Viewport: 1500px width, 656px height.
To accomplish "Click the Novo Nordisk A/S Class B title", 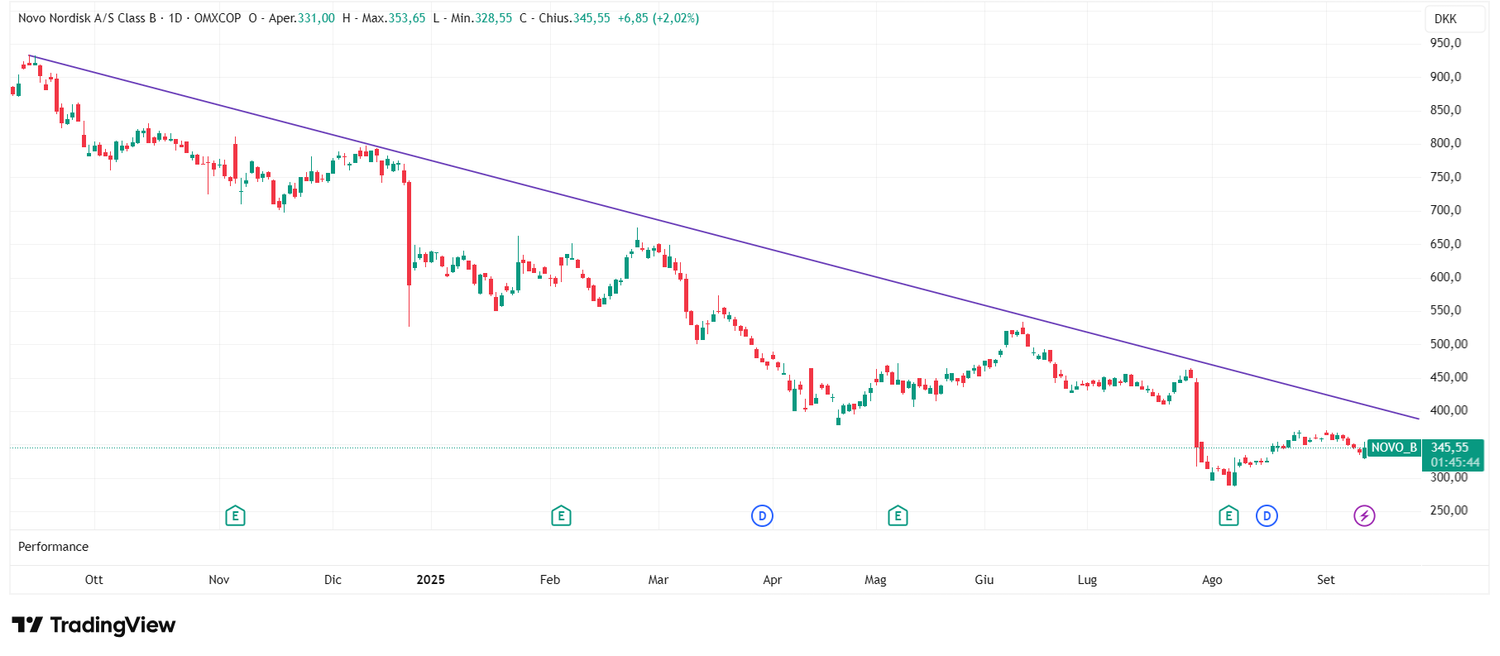I will point(87,19).
